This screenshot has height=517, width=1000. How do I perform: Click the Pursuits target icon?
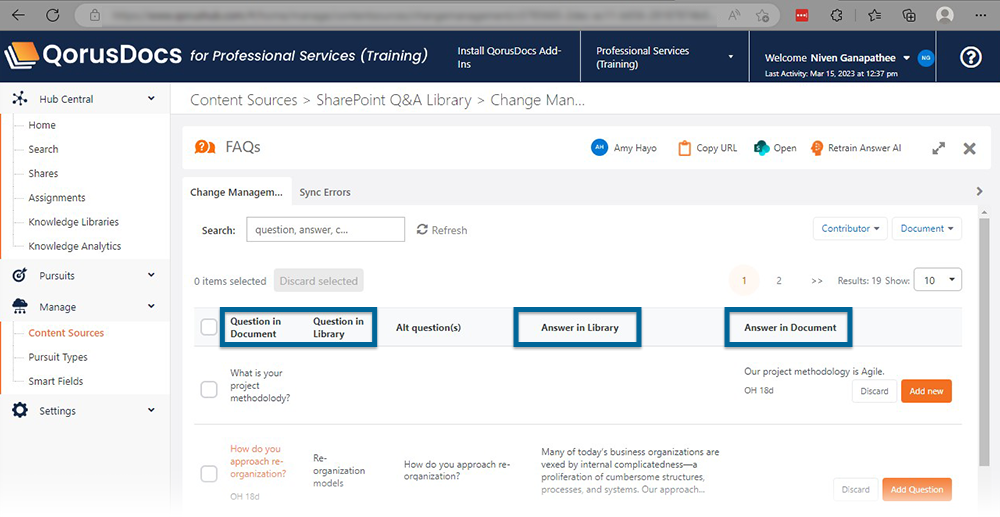click(x=20, y=275)
